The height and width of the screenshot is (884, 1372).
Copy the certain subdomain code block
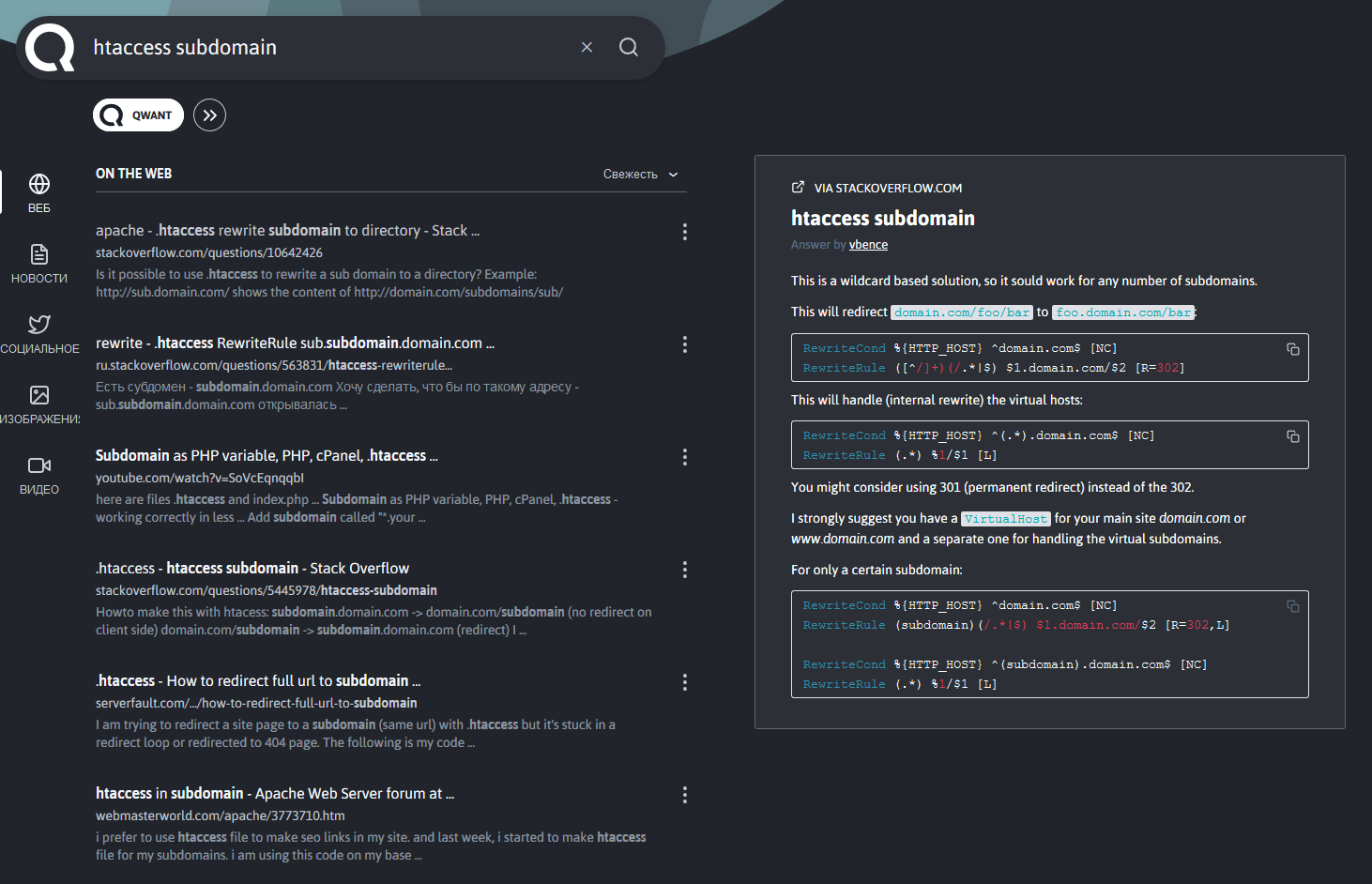click(x=1292, y=606)
